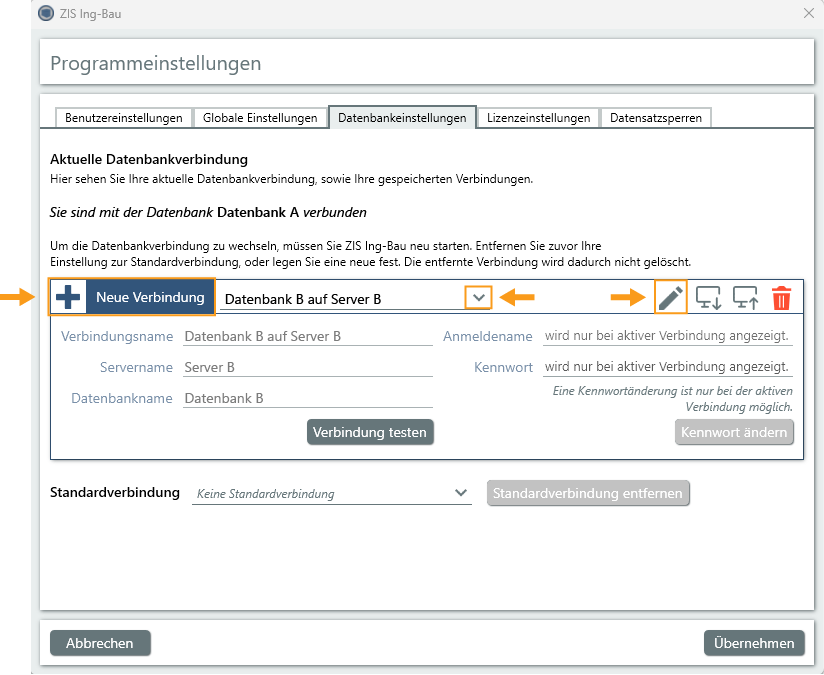Click the Neue Verbindung button
Viewport: 824px width, 675px height.
click(131, 297)
